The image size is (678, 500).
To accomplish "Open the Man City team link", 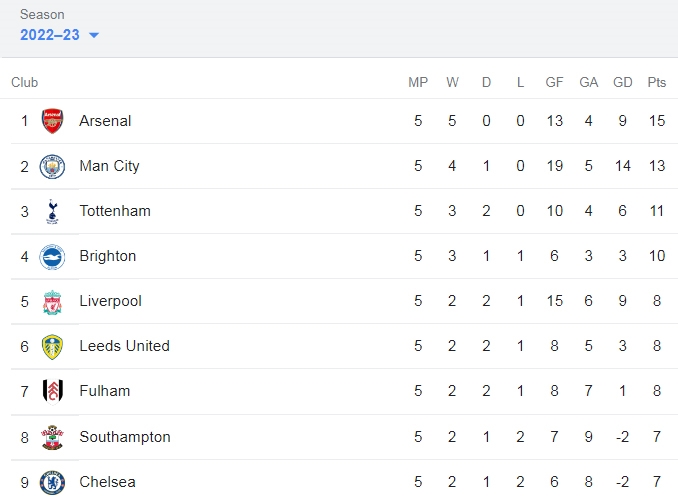I will (109, 166).
